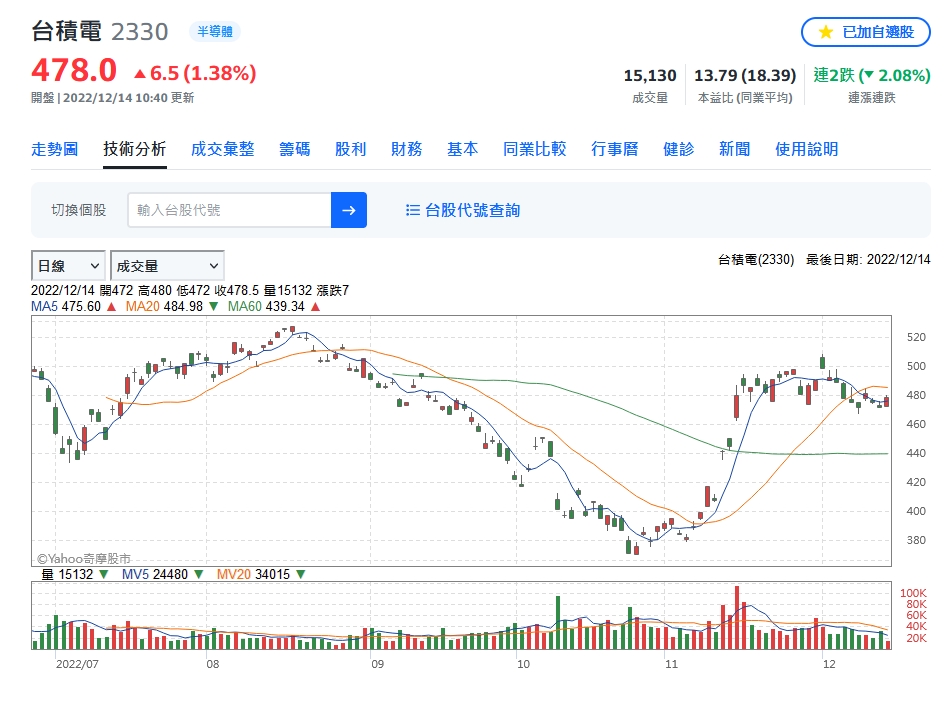Click the 09 month label on time axis
949x709 pixels.
377,664
